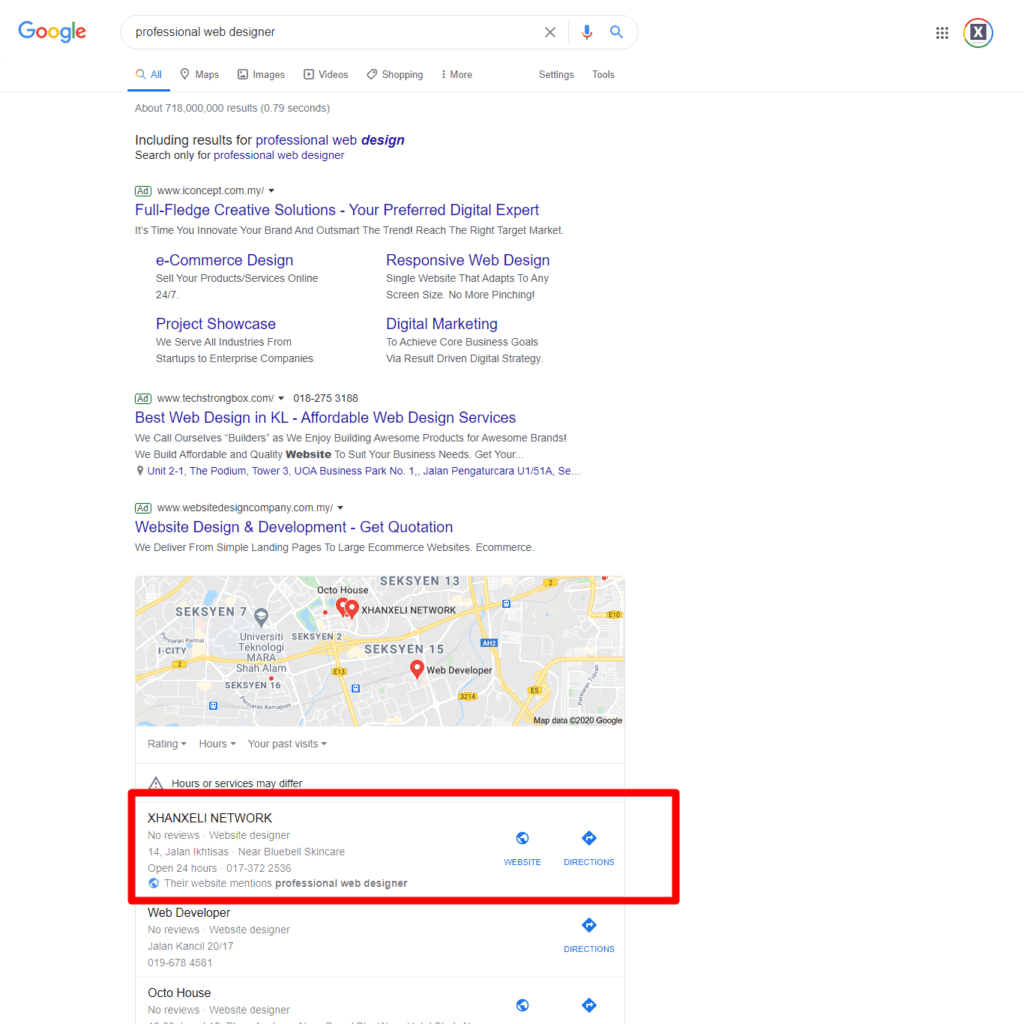Expand websitedesigncompany ad URL dropdown arrow
Viewport: 1024px width, 1024px height.
[x=340, y=508]
